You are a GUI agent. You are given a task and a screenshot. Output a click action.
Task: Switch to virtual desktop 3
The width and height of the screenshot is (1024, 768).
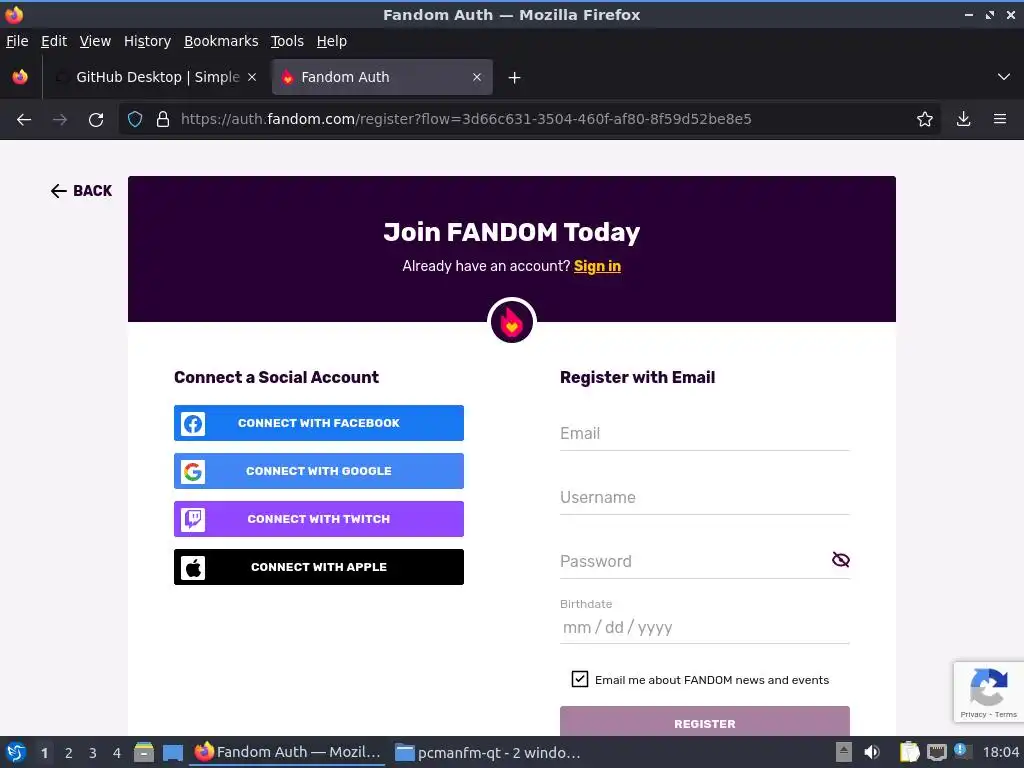tap(93, 753)
